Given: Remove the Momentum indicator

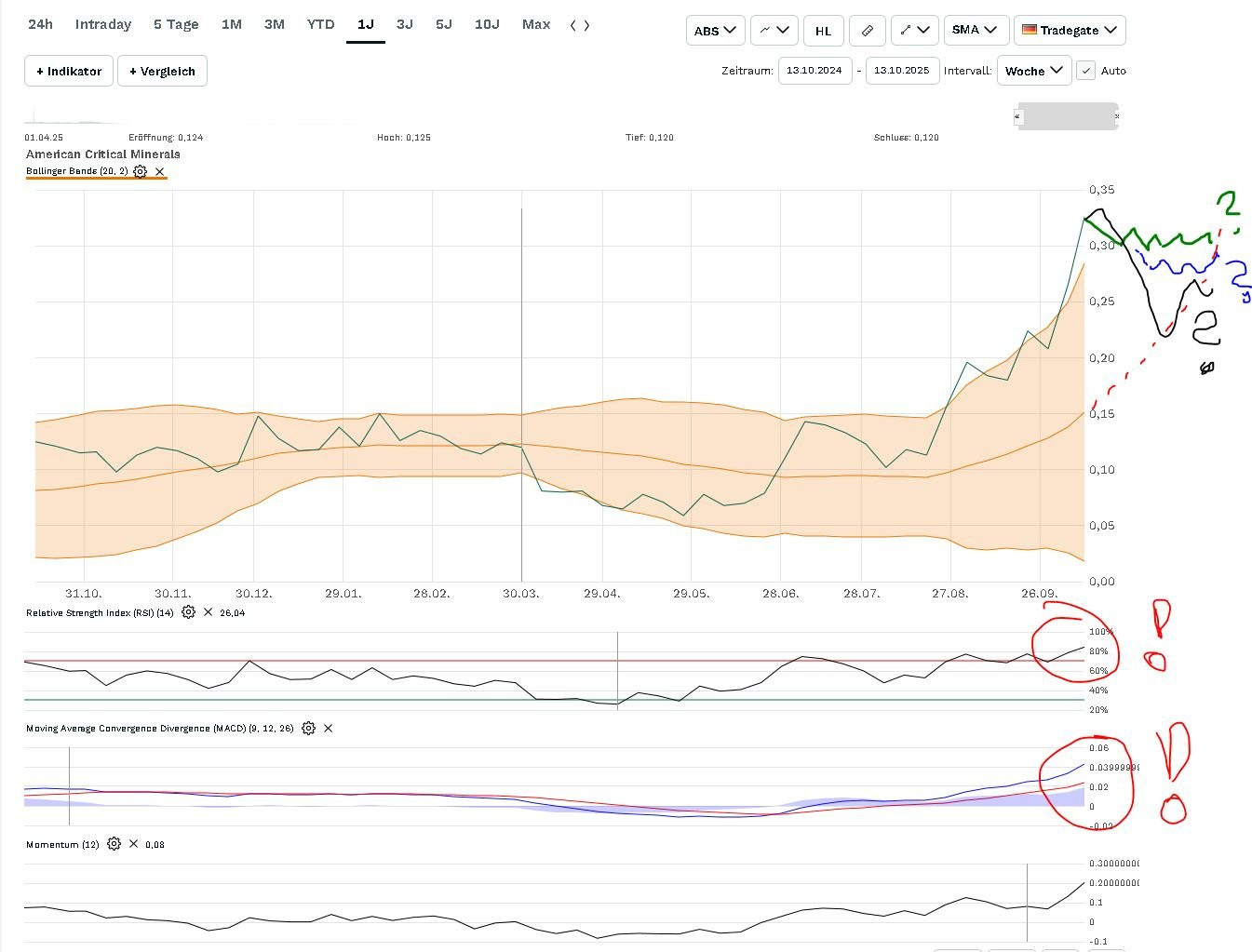Looking at the screenshot, I should pos(133,844).
